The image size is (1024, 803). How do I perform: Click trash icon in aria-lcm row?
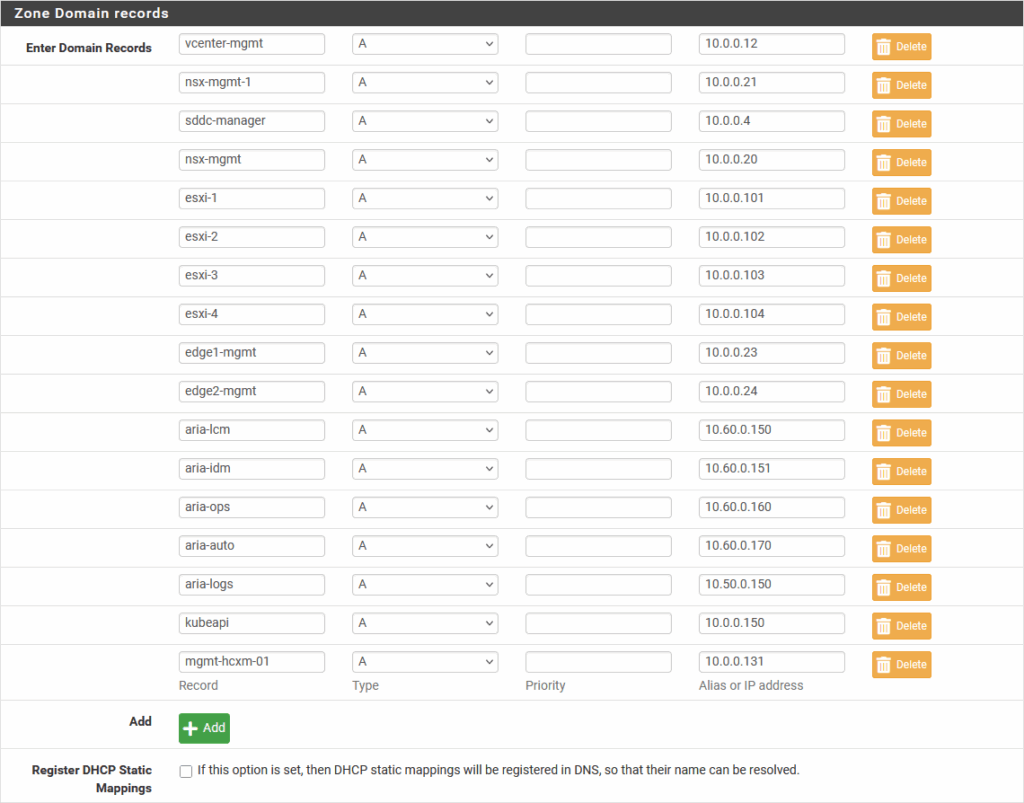884,433
